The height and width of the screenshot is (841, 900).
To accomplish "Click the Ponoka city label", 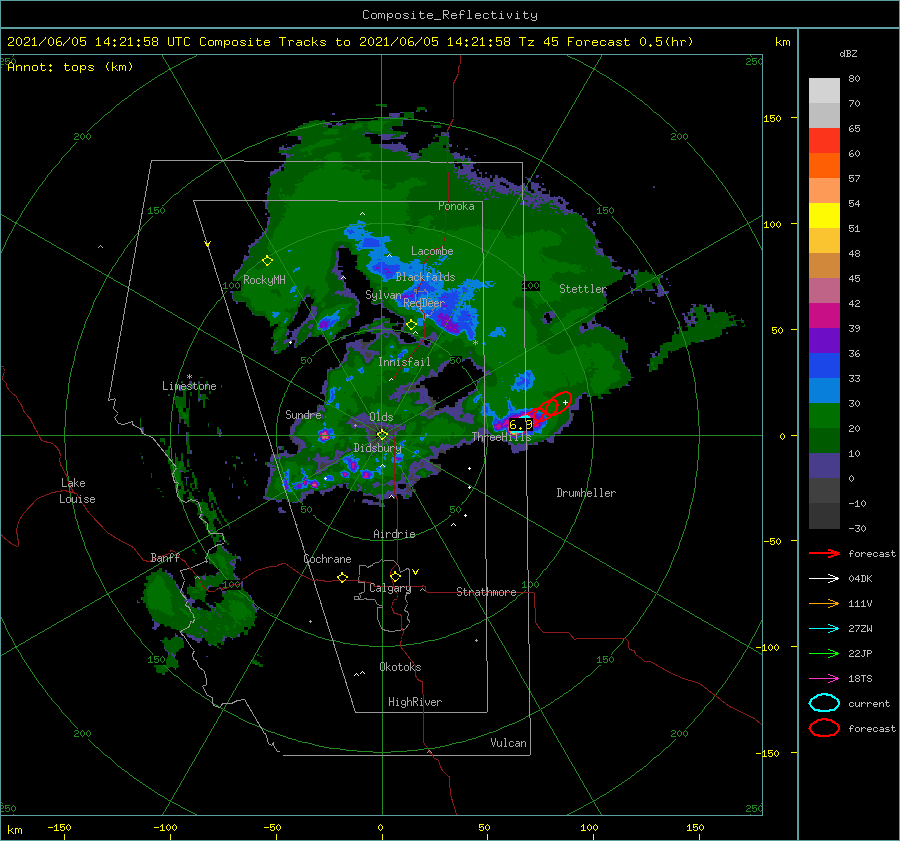I will point(456,206).
